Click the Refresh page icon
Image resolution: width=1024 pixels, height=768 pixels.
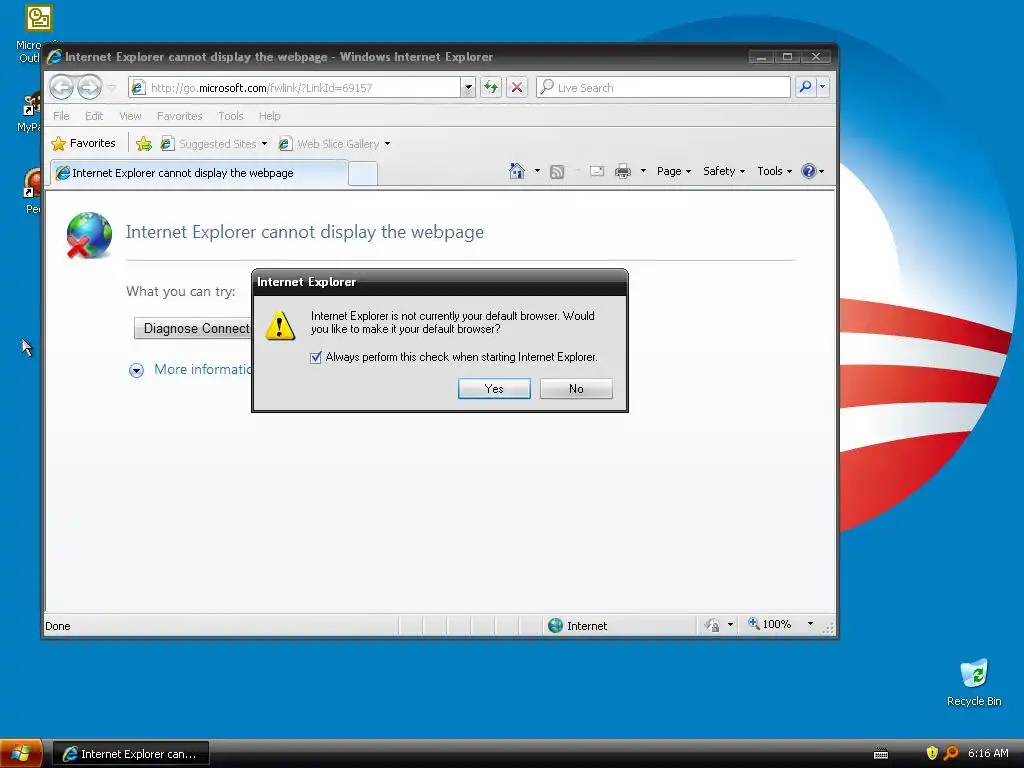click(x=490, y=88)
